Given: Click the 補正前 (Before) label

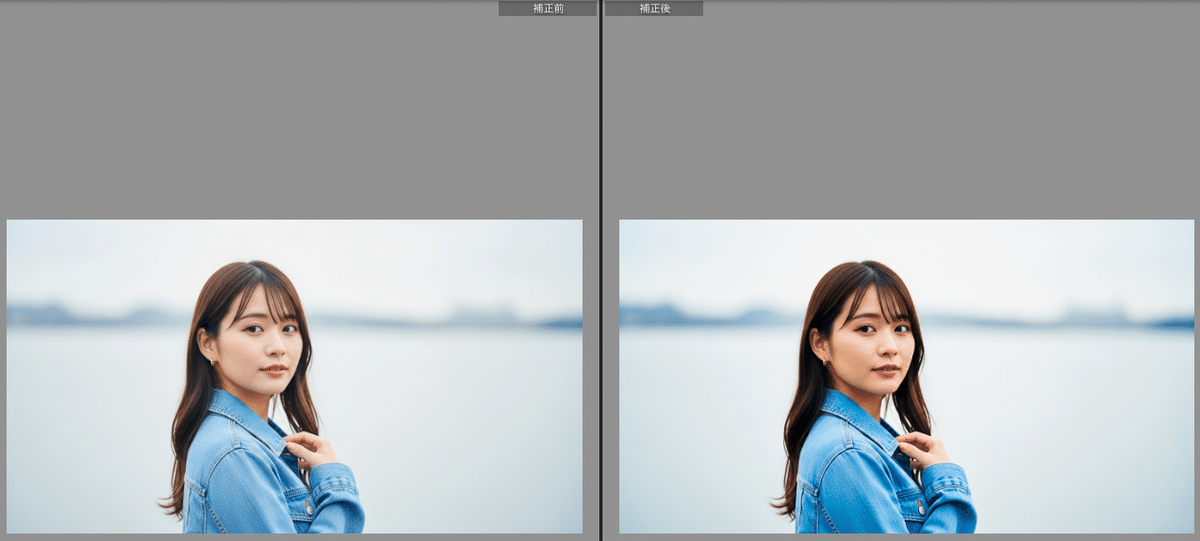Looking at the screenshot, I should pyautogui.click(x=547, y=8).
